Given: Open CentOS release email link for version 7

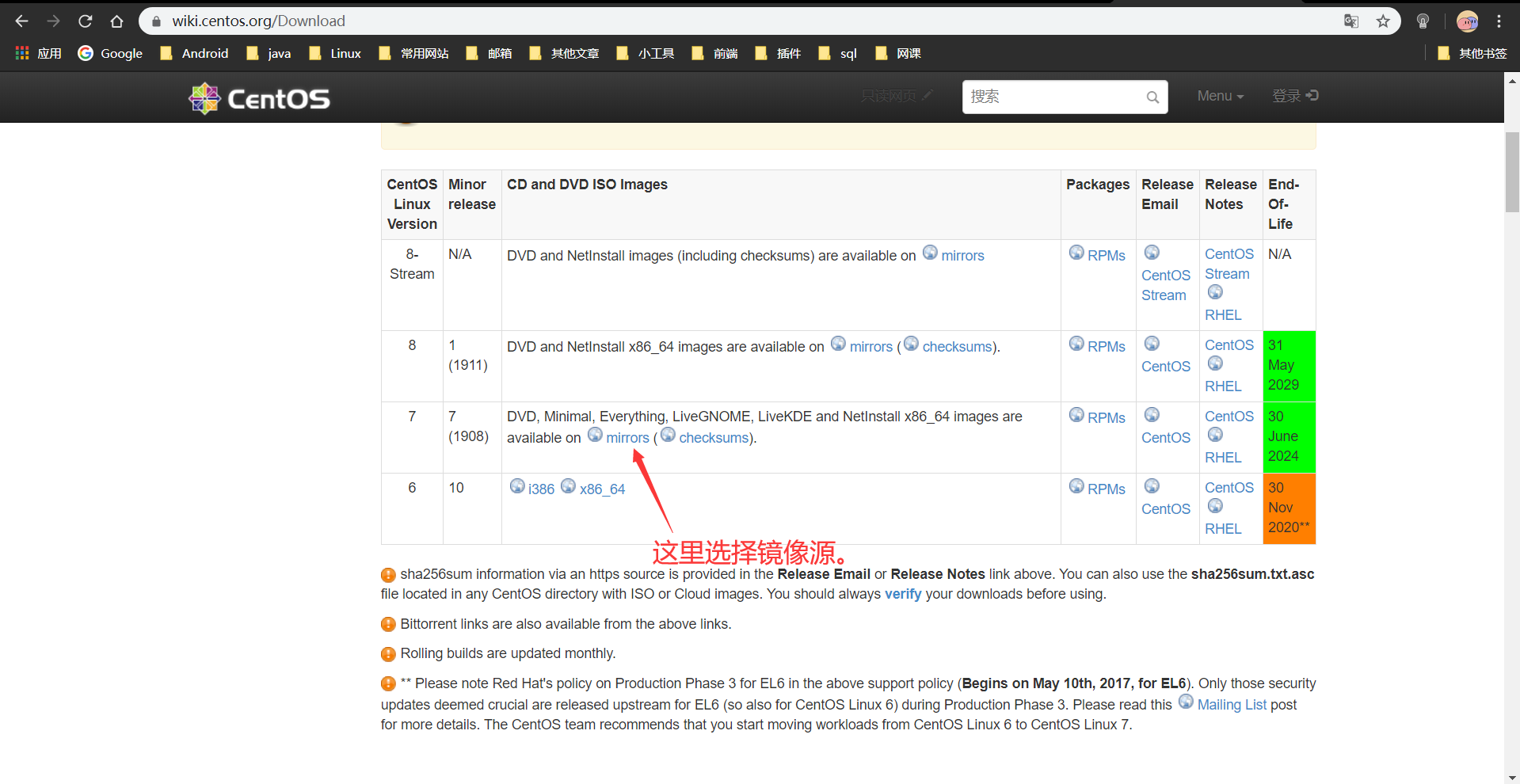Looking at the screenshot, I should pos(1166,438).
